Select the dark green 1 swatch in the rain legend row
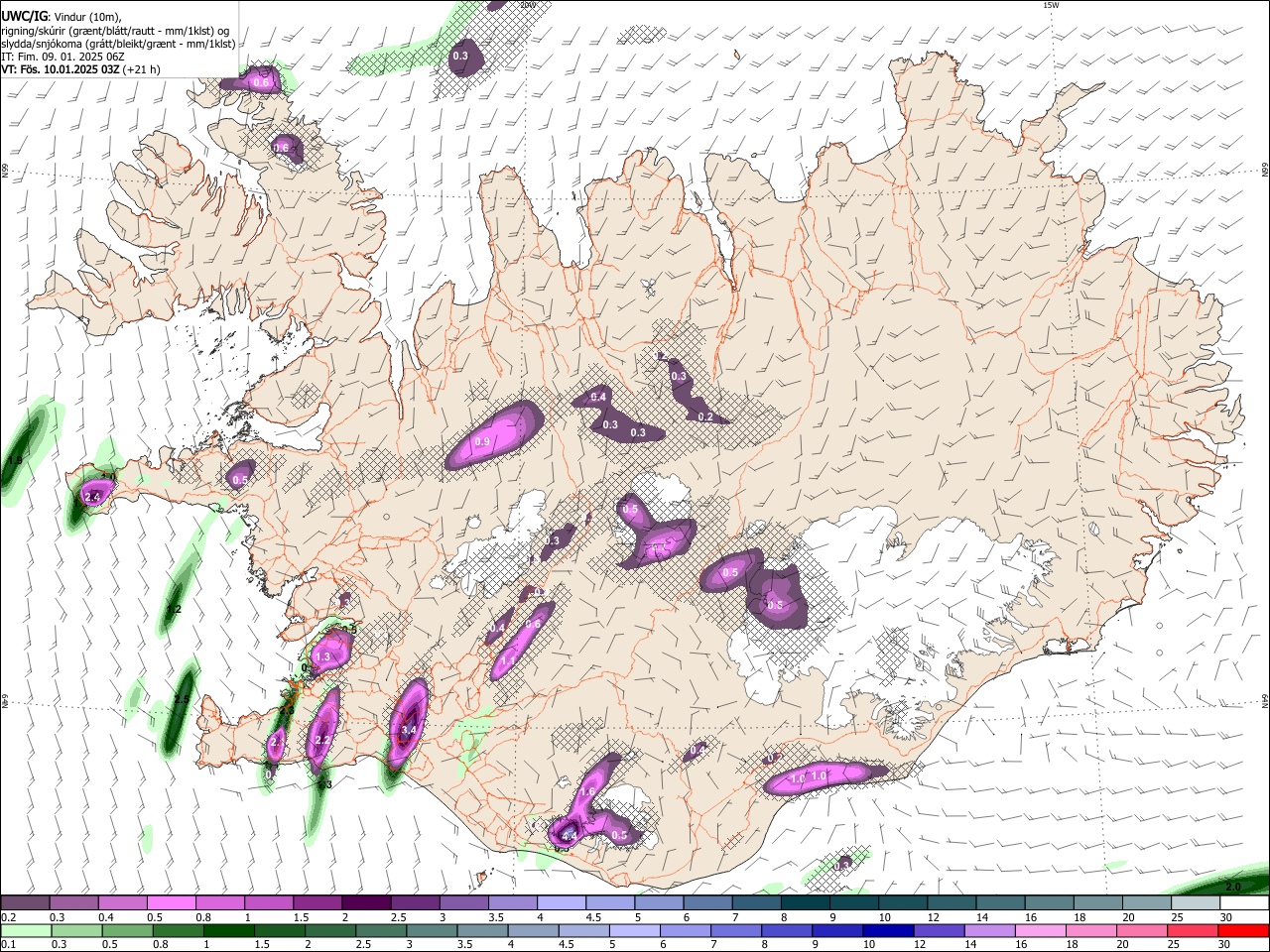This screenshot has width=1270, height=952. tap(228, 930)
